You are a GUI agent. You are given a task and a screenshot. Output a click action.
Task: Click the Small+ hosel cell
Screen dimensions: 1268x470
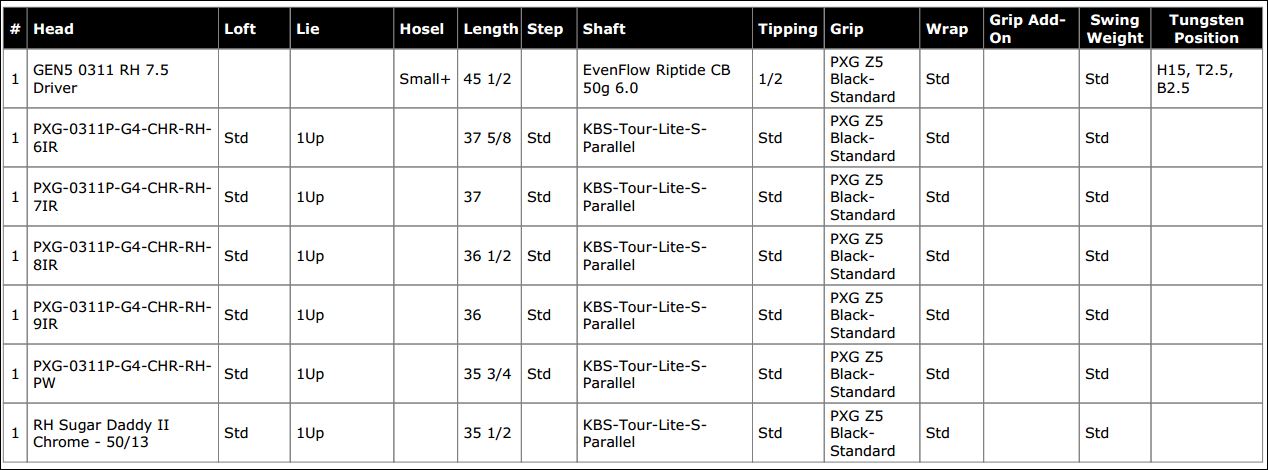[425, 79]
